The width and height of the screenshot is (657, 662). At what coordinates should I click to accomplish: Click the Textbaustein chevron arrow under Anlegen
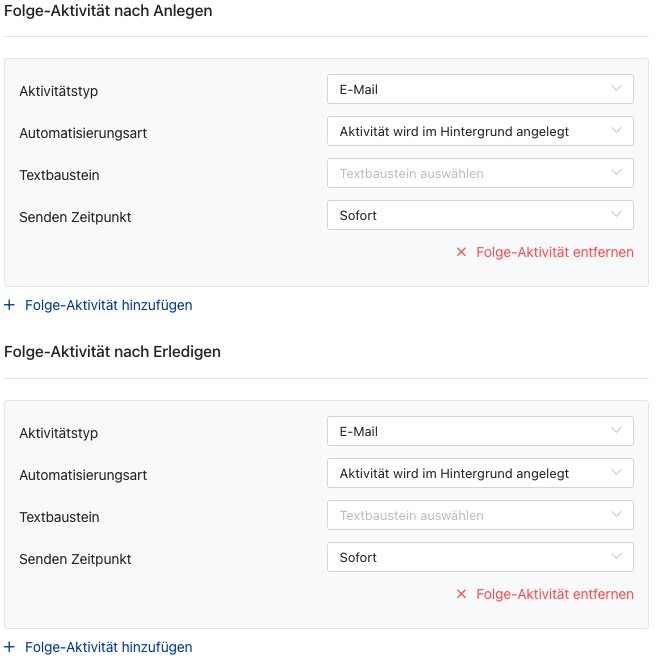click(x=616, y=173)
